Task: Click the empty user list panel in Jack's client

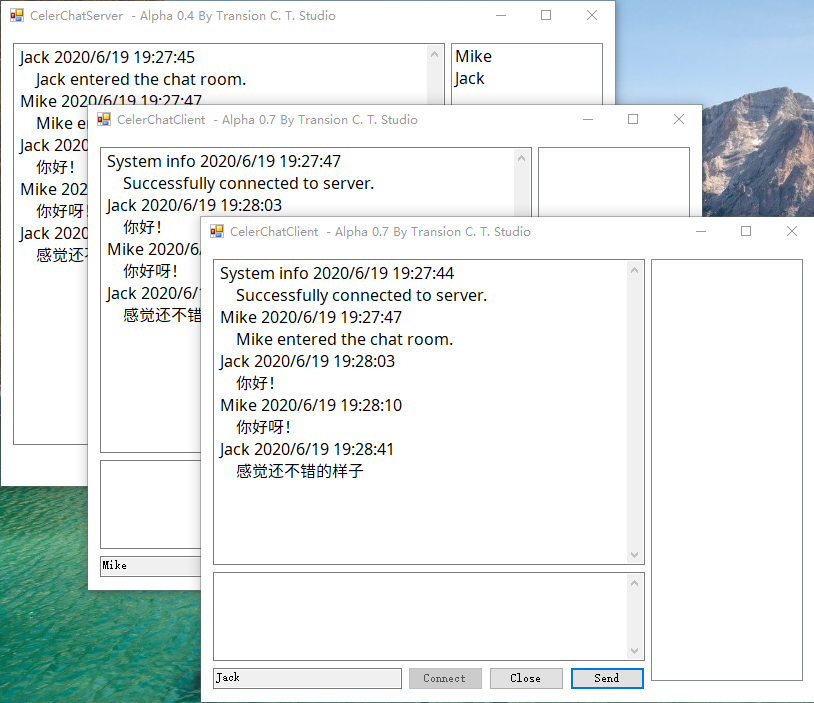Action: coord(727,470)
